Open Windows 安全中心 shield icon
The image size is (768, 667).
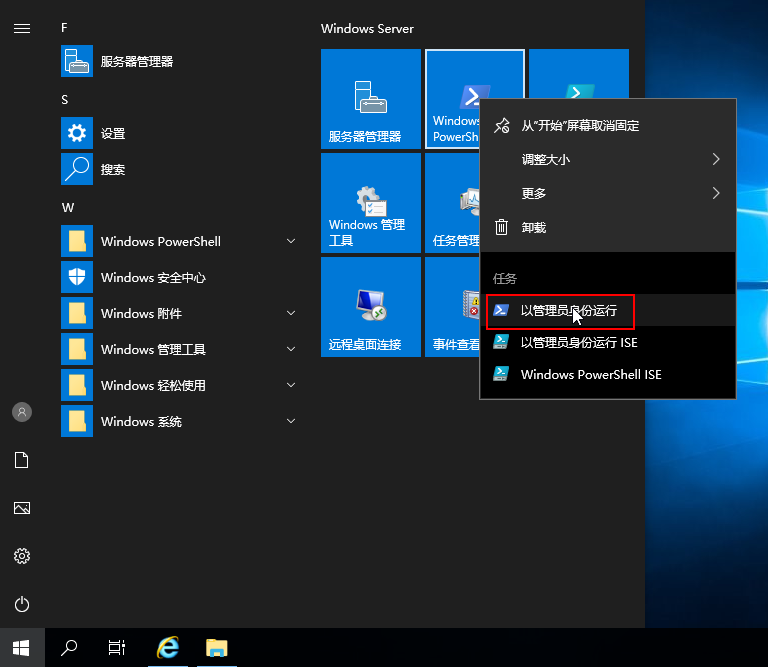click(x=77, y=277)
